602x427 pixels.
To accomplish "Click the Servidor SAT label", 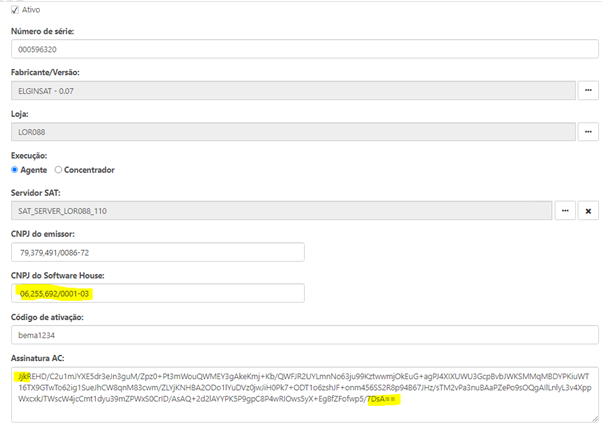I will 40,192.
